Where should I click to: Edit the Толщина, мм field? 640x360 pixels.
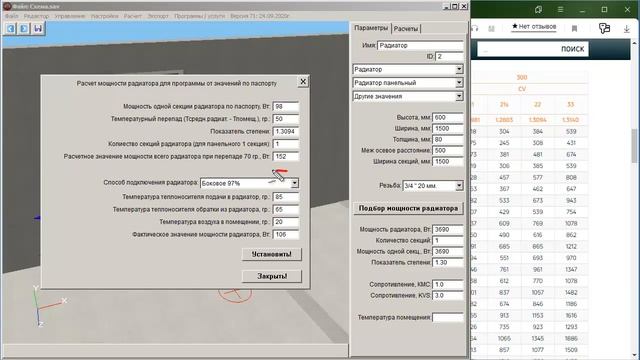click(448, 140)
